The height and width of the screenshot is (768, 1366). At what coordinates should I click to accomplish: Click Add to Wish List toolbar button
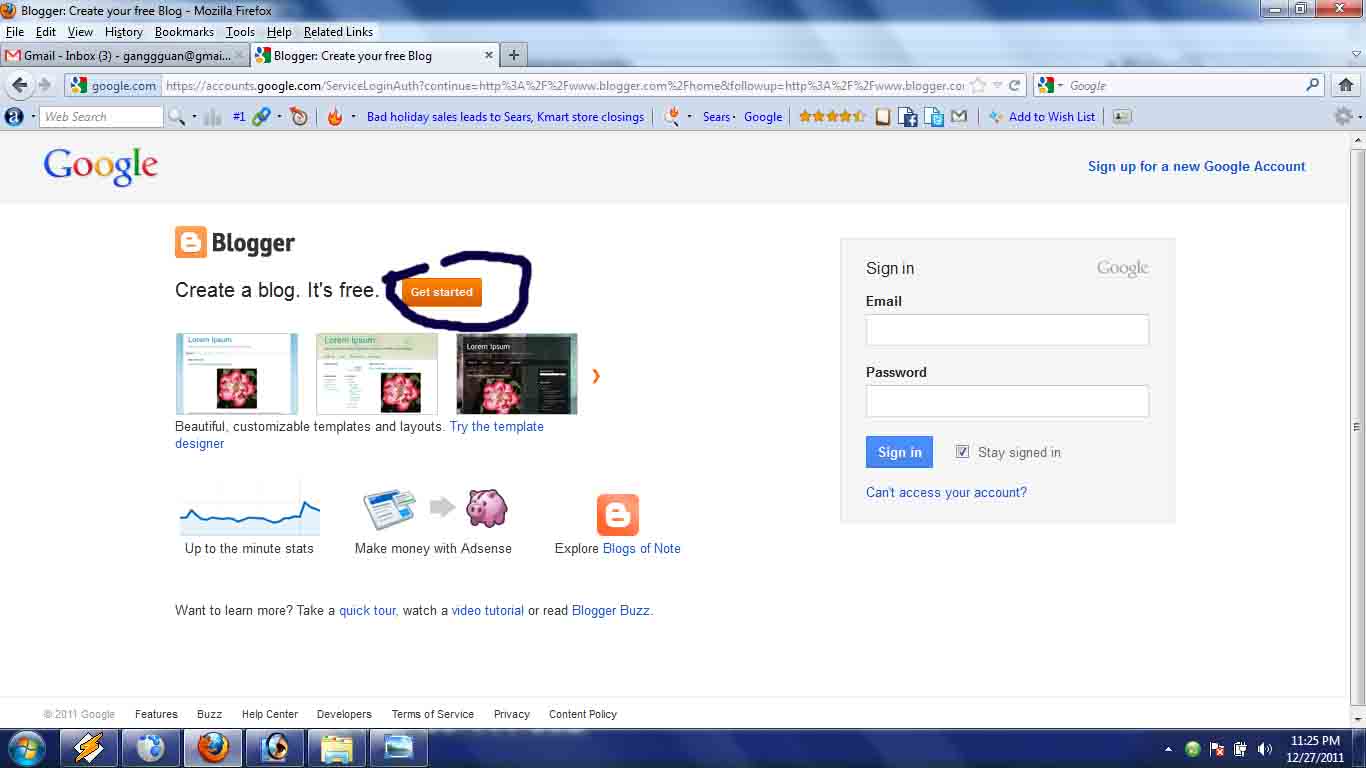(1042, 117)
